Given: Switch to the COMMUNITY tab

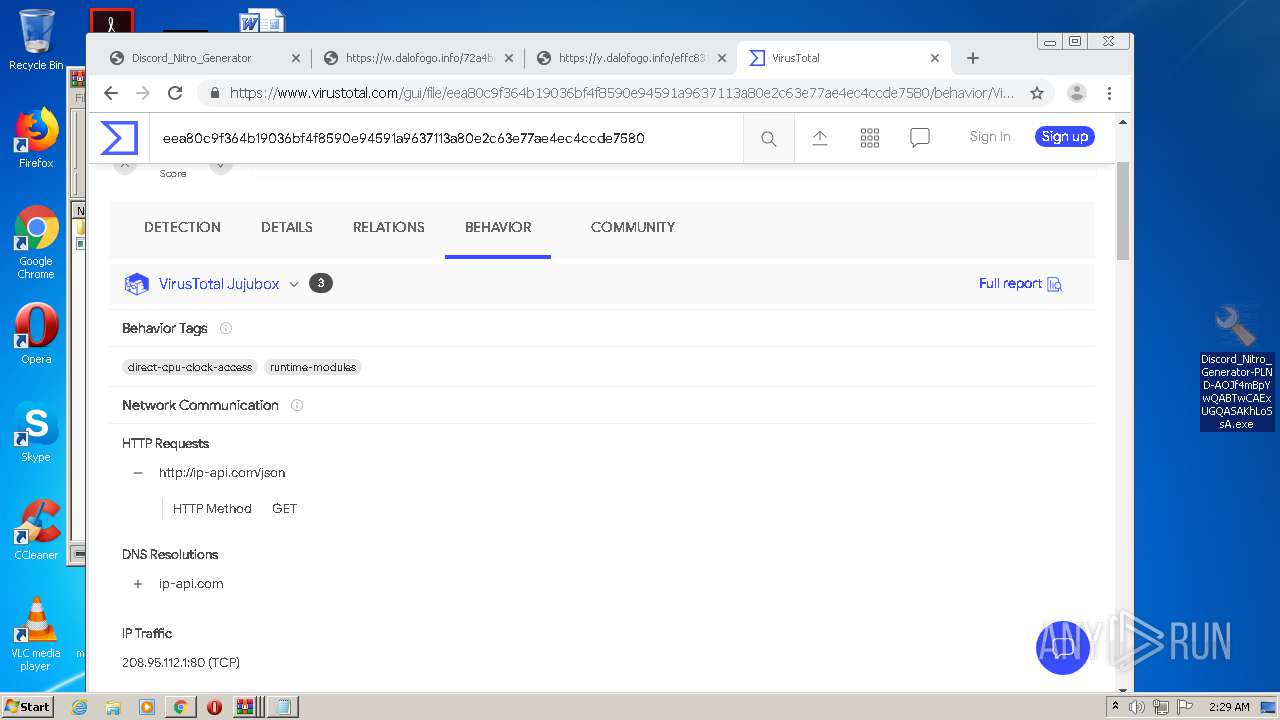Looking at the screenshot, I should click(633, 227).
